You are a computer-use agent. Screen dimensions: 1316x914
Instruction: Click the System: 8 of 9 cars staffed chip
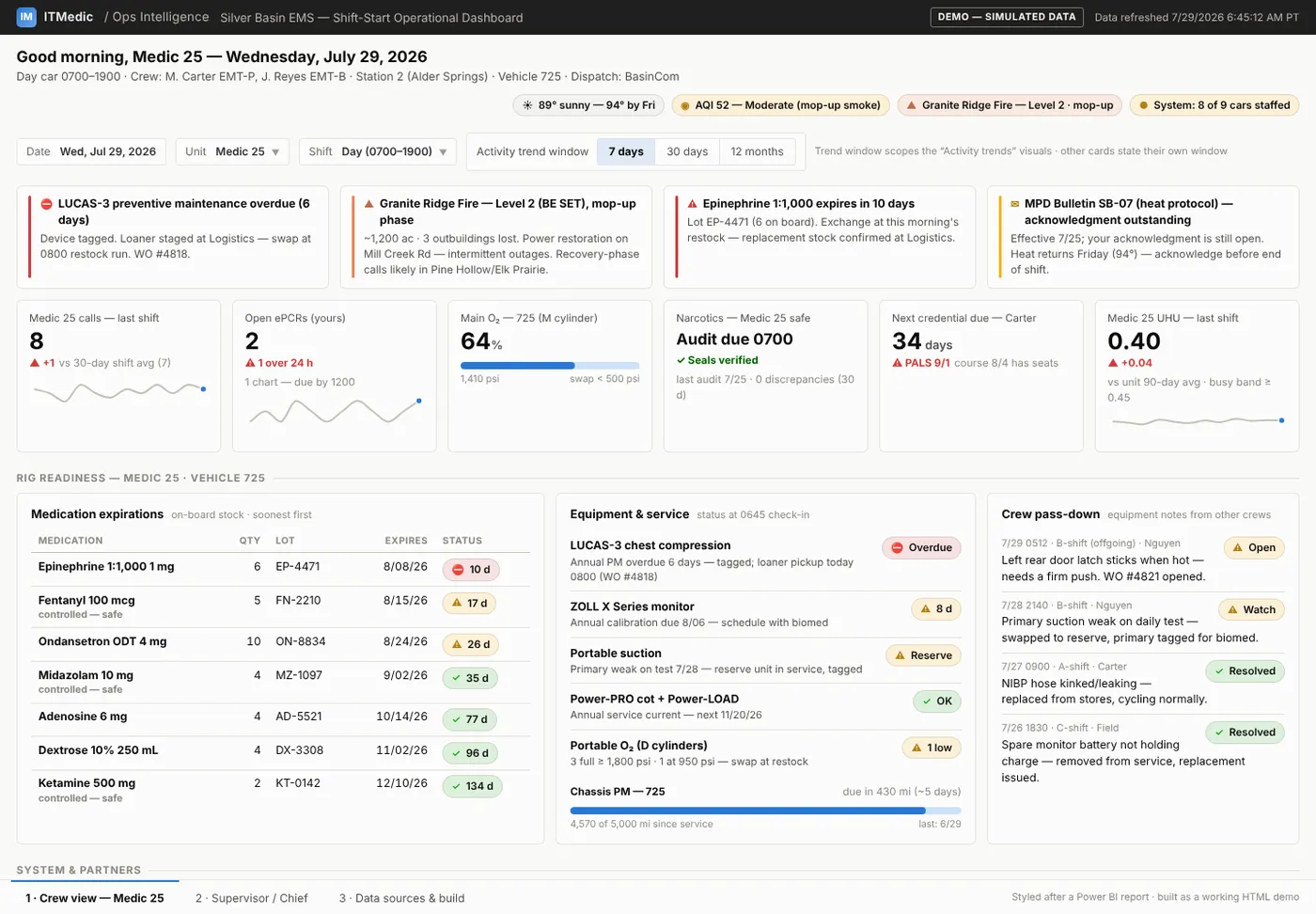(1214, 105)
